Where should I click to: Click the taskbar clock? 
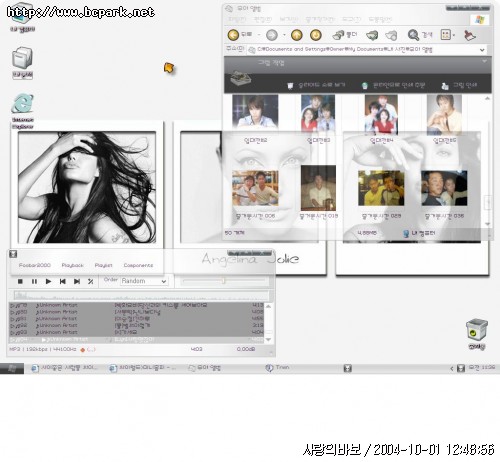(x=482, y=368)
